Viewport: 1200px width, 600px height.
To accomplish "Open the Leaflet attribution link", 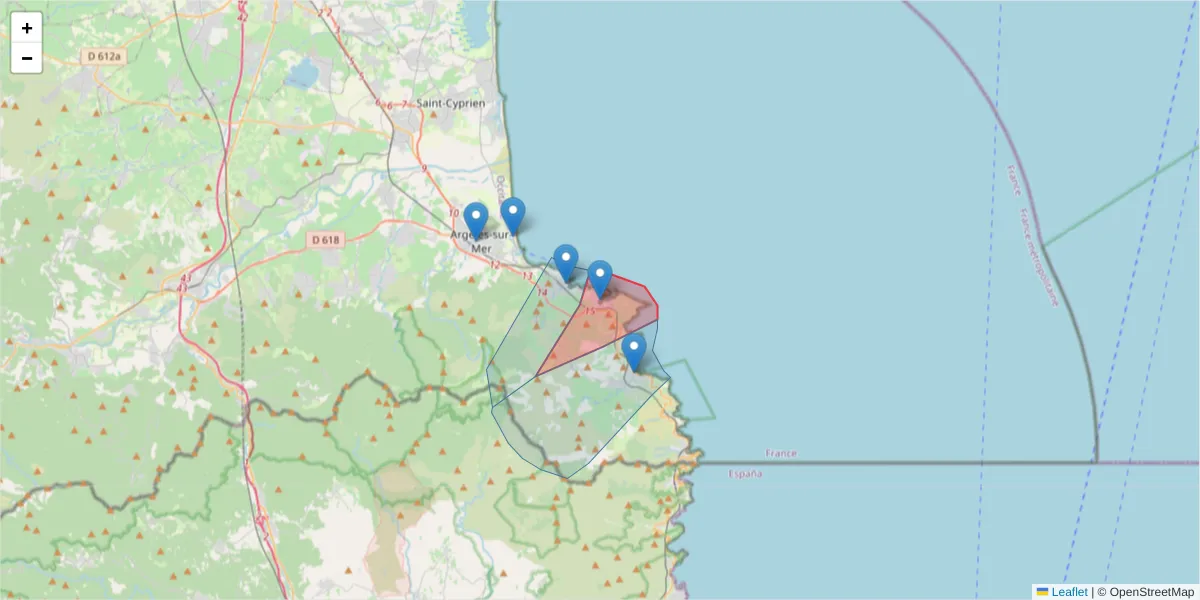I will click(x=1069, y=592).
